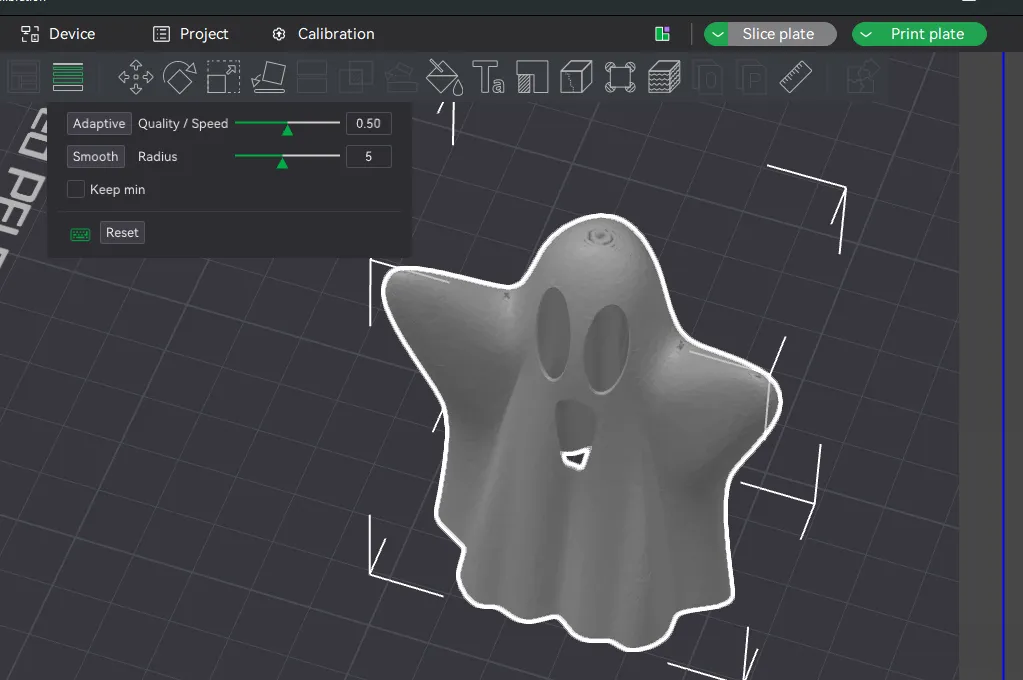Viewport: 1023px width, 680px height.
Task: Expand the Print plate dropdown arrow
Action: pos(866,34)
